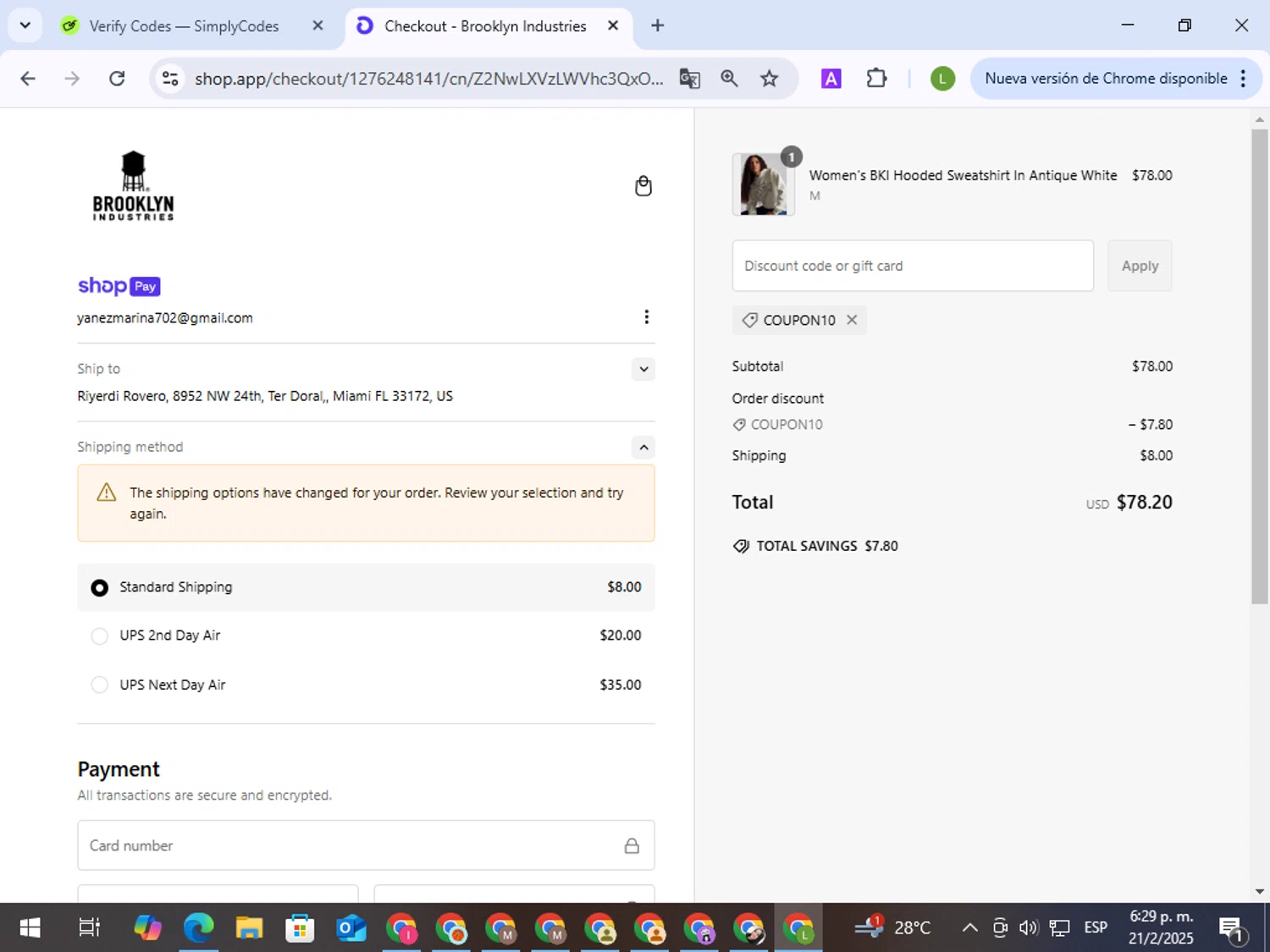Click the card field lock icon
This screenshot has height=952, width=1270.
point(632,845)
